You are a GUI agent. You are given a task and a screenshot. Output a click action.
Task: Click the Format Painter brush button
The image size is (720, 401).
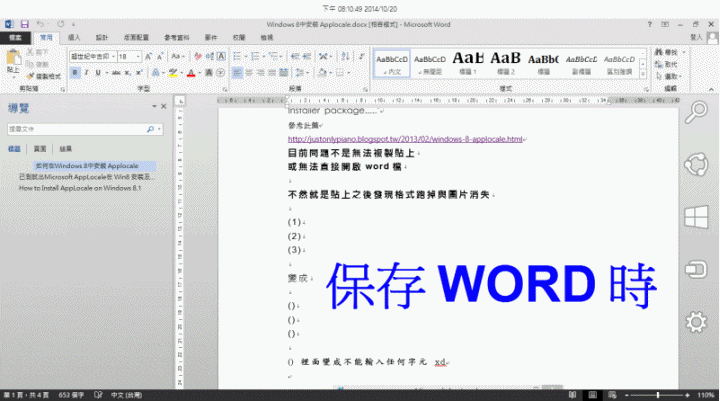pyautogui.click(x=44, y=76)
